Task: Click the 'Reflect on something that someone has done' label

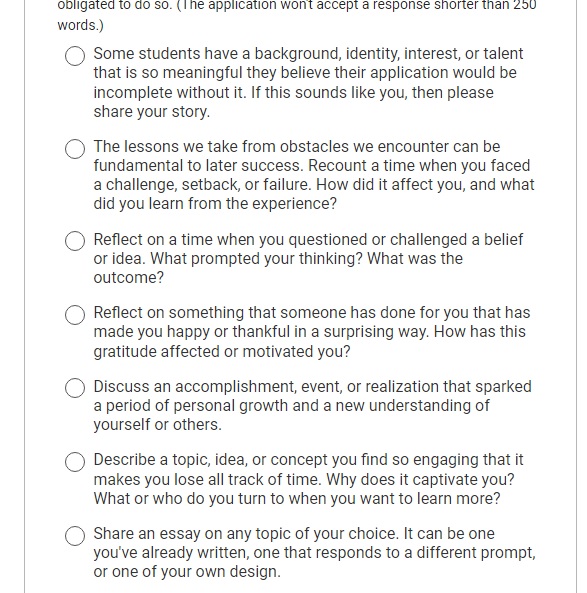Action: point(312,332)
